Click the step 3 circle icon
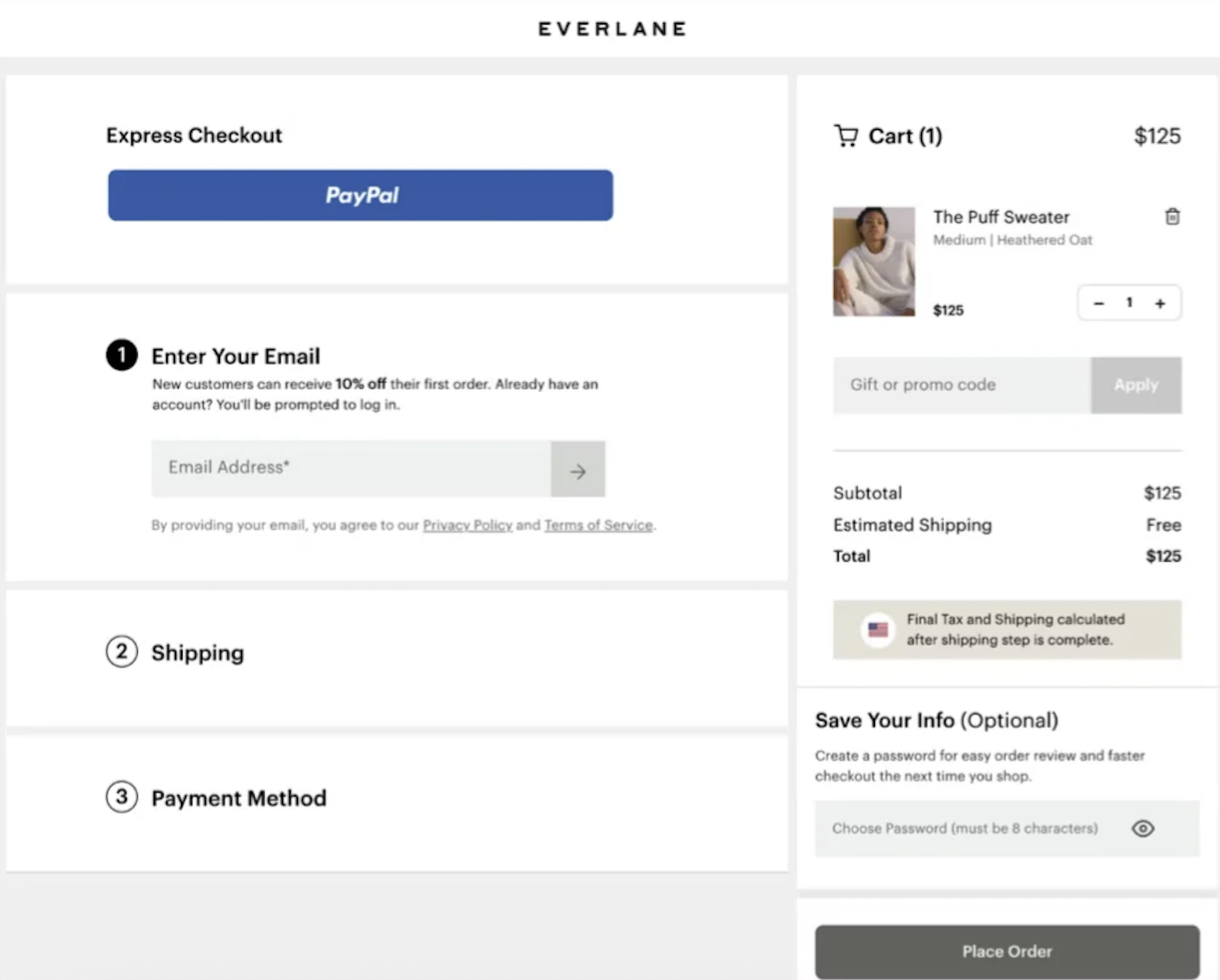Viewport: 1220px width, 980px height. click(121, 797)
